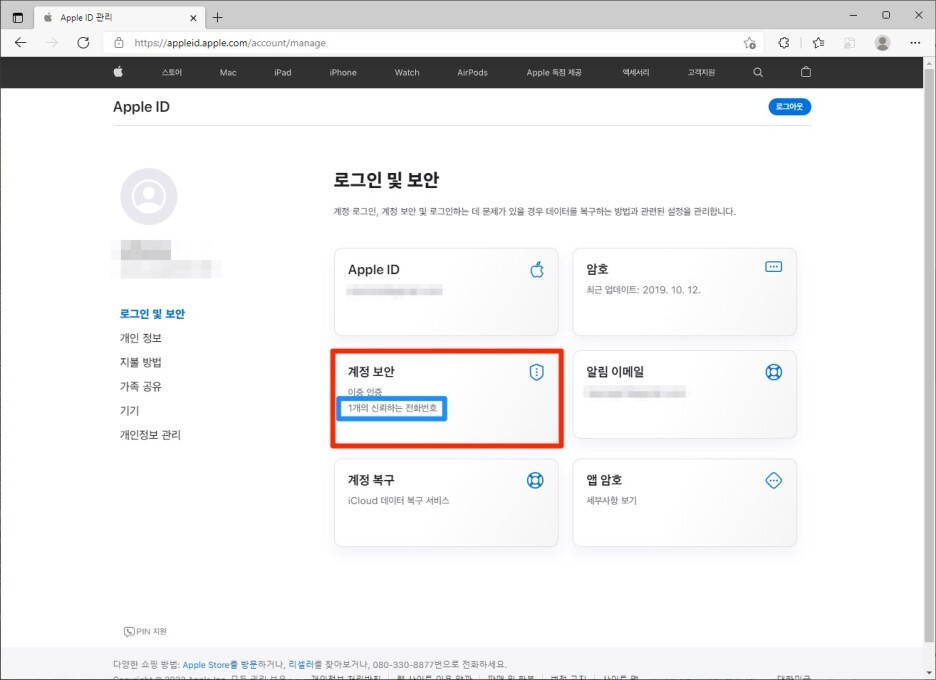Screen dimensions: 936x680
Task: Open browser settings three-dot menu
Action: pyautogui.click(x=915, y=42)
